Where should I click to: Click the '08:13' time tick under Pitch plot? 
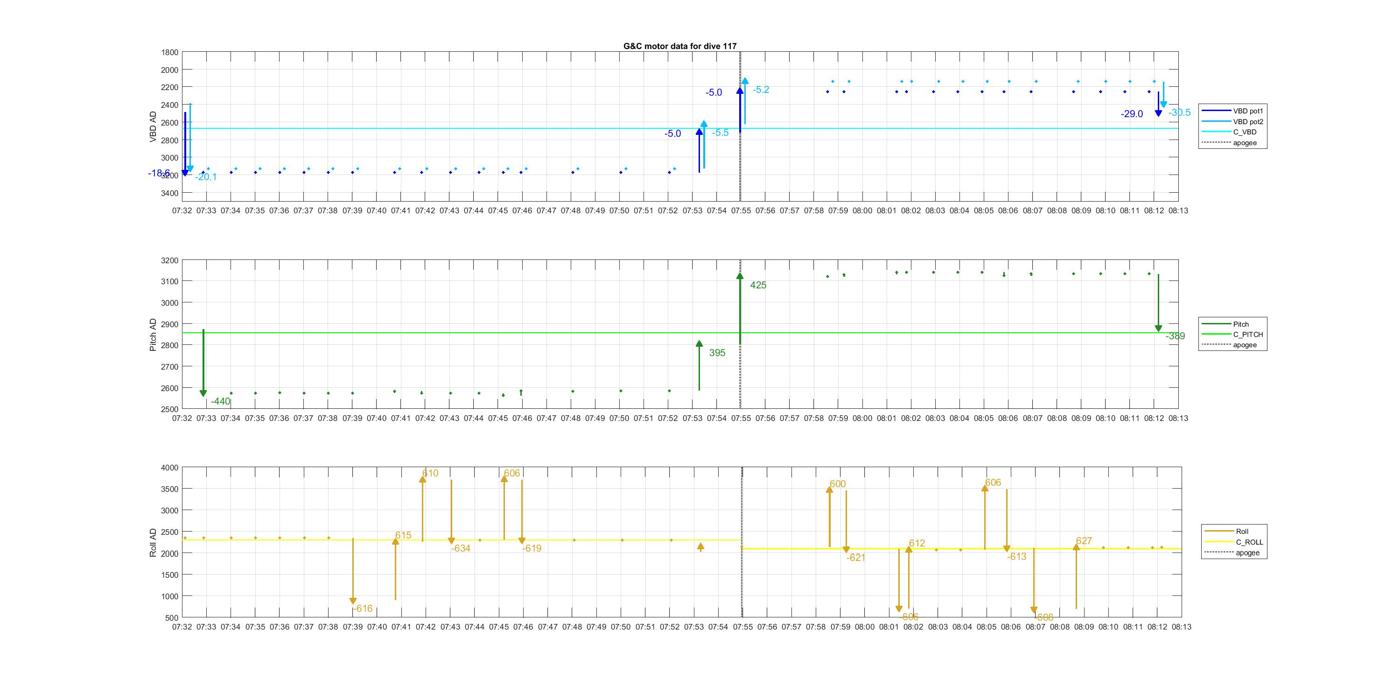[x=1178, y=418]
